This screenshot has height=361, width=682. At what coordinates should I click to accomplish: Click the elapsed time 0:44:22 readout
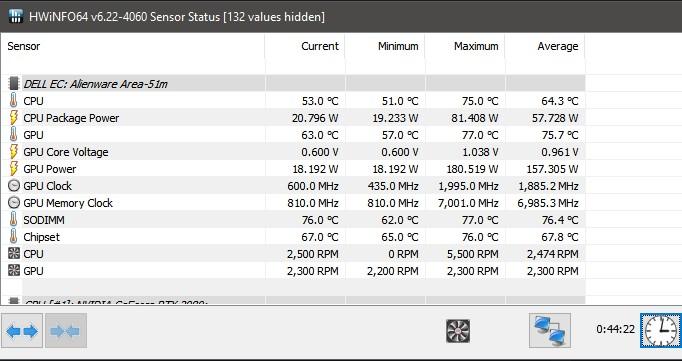coord(615,329)
